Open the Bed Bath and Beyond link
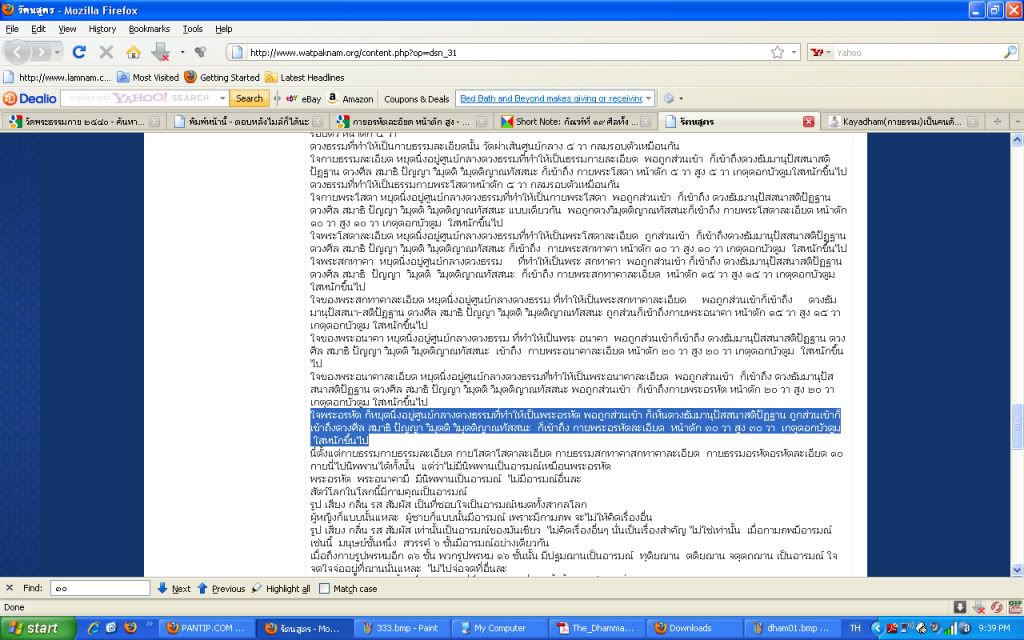This screenshot has height=640, width=1024. pos(551,99)
